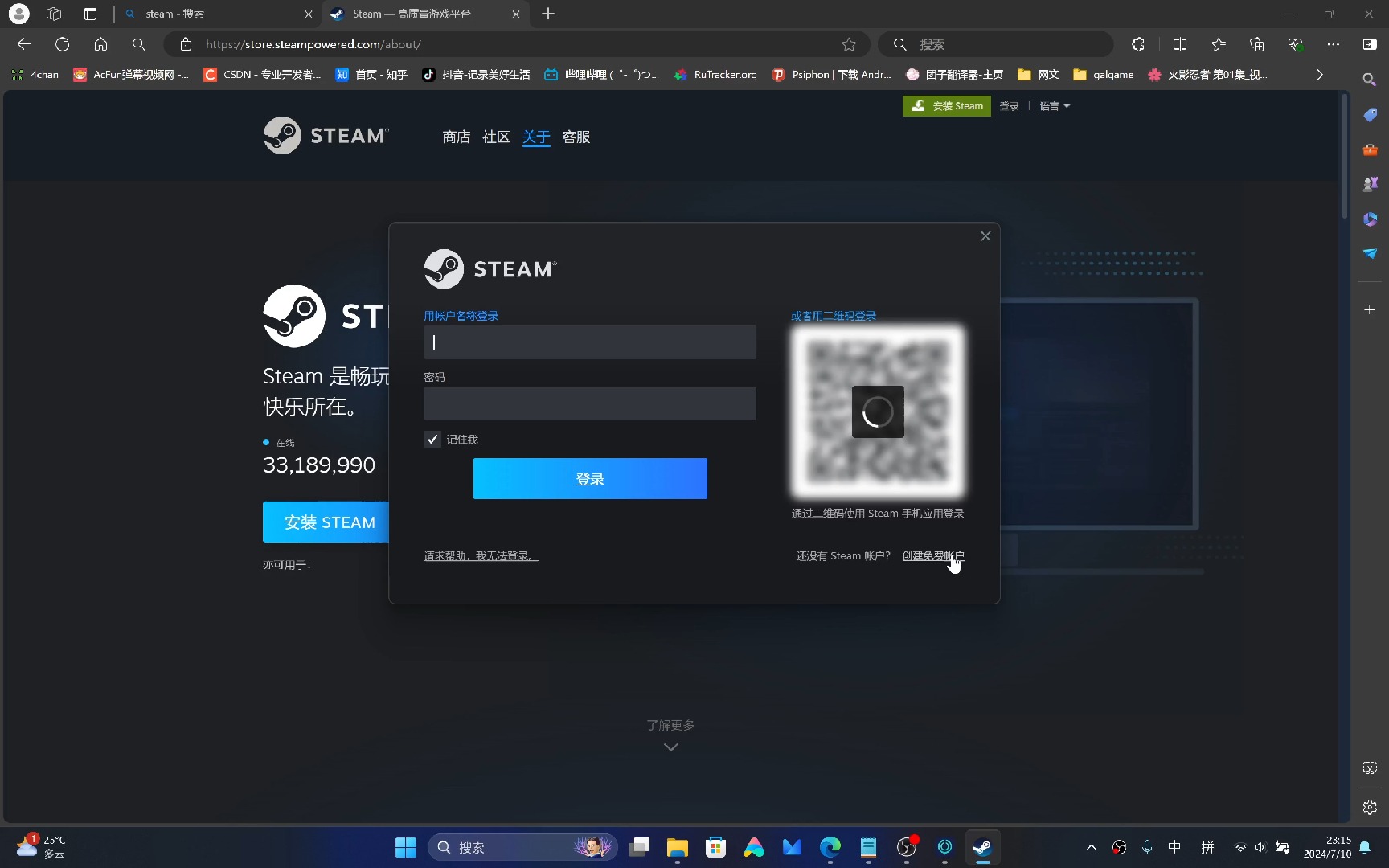The image size is (1389, 868).
Task: Expand the 语言 language dropdown
Action: (x=1055, y=106)
